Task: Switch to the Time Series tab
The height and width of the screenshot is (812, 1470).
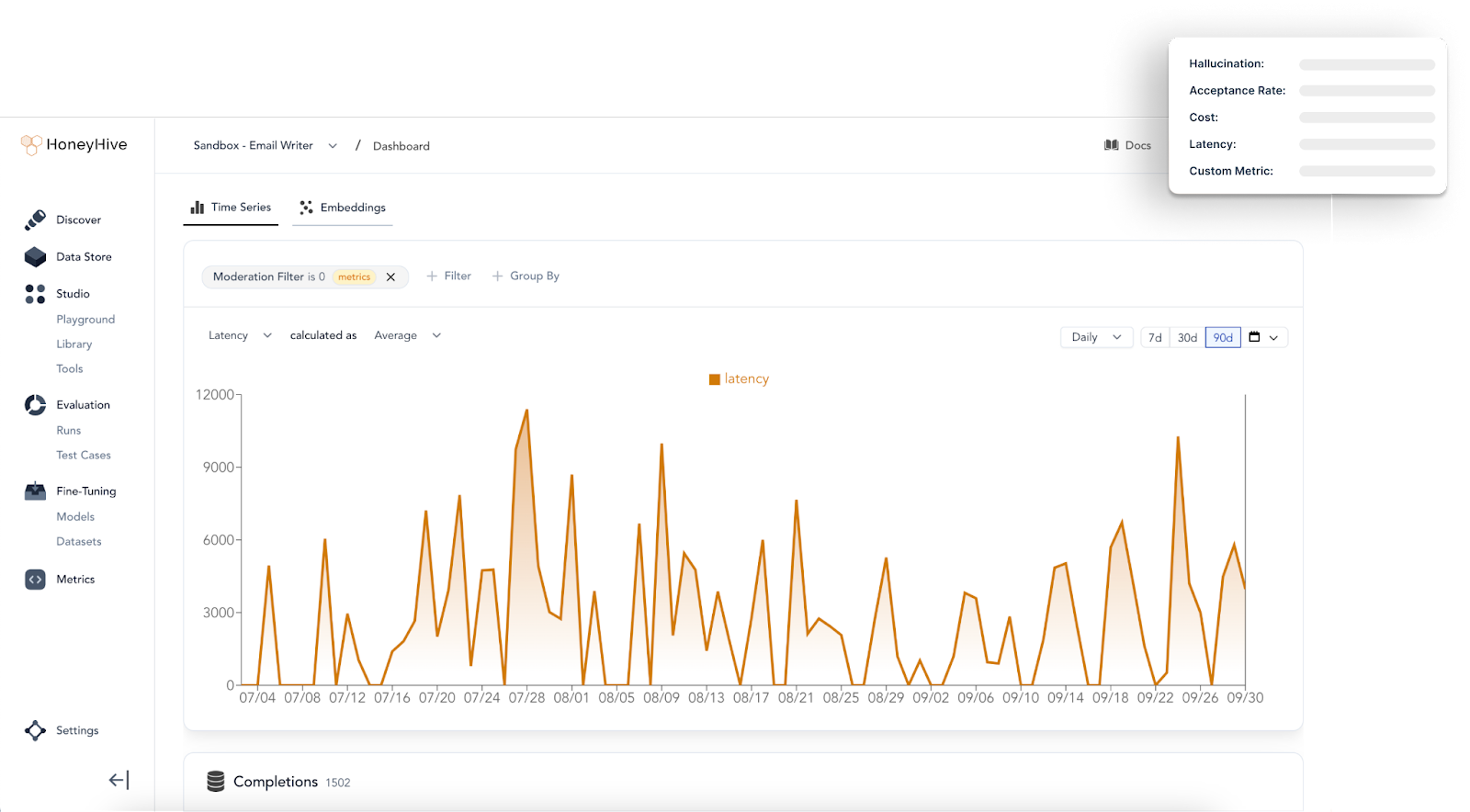Action: (x=231, y=208)
